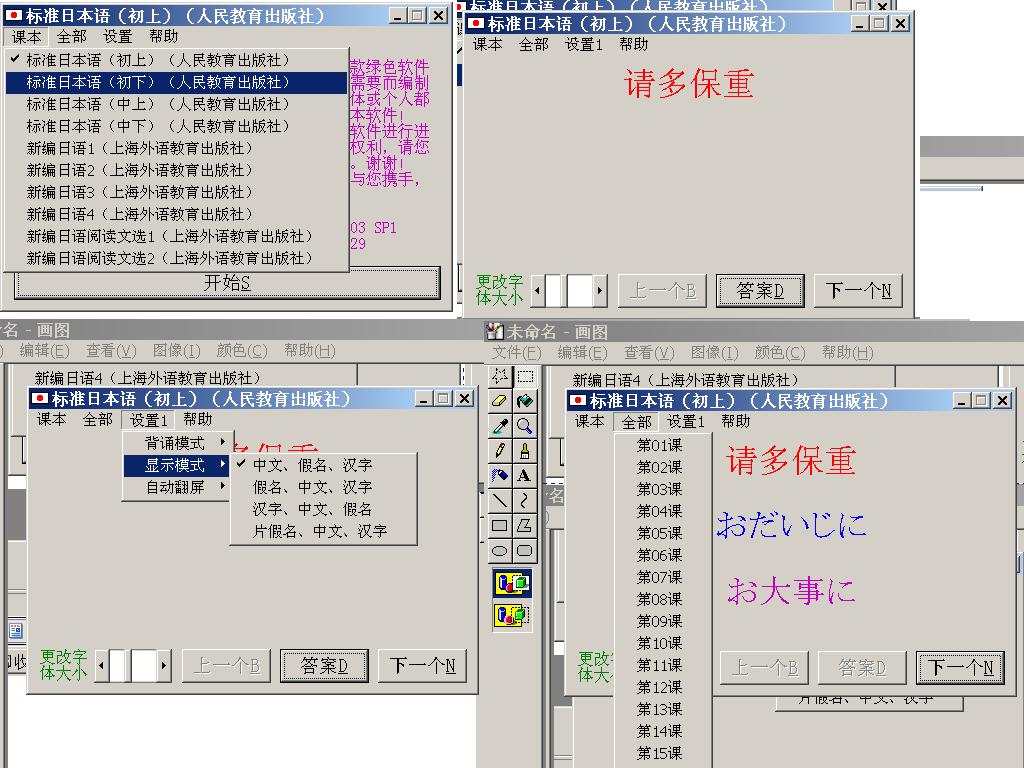This screenshot has height=768, width=1024.
Task: Click 下一个N in upper-right 请多保重 window
Action: tap(858, 291)
